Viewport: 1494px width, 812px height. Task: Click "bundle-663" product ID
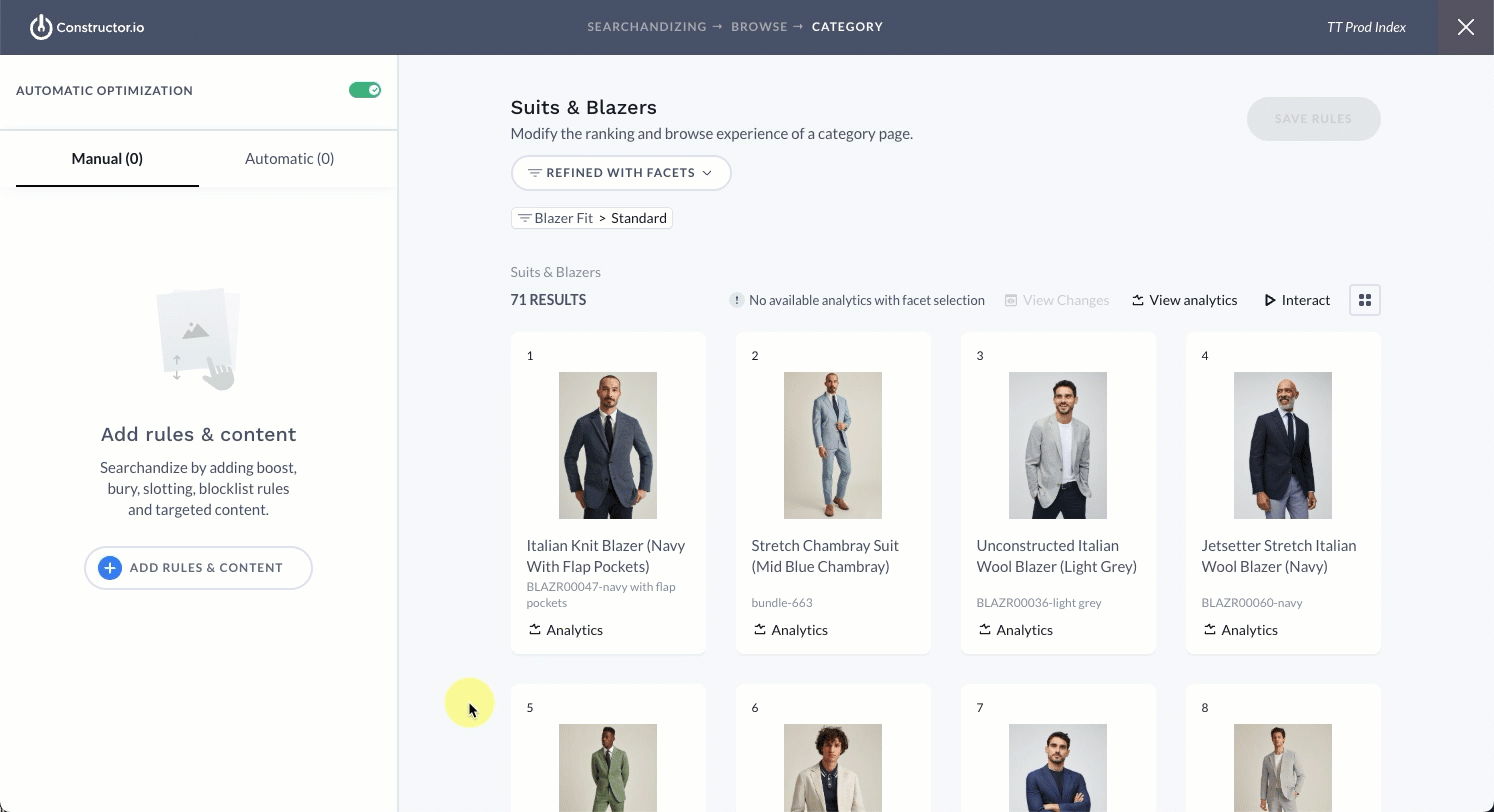tap(782, 603)
